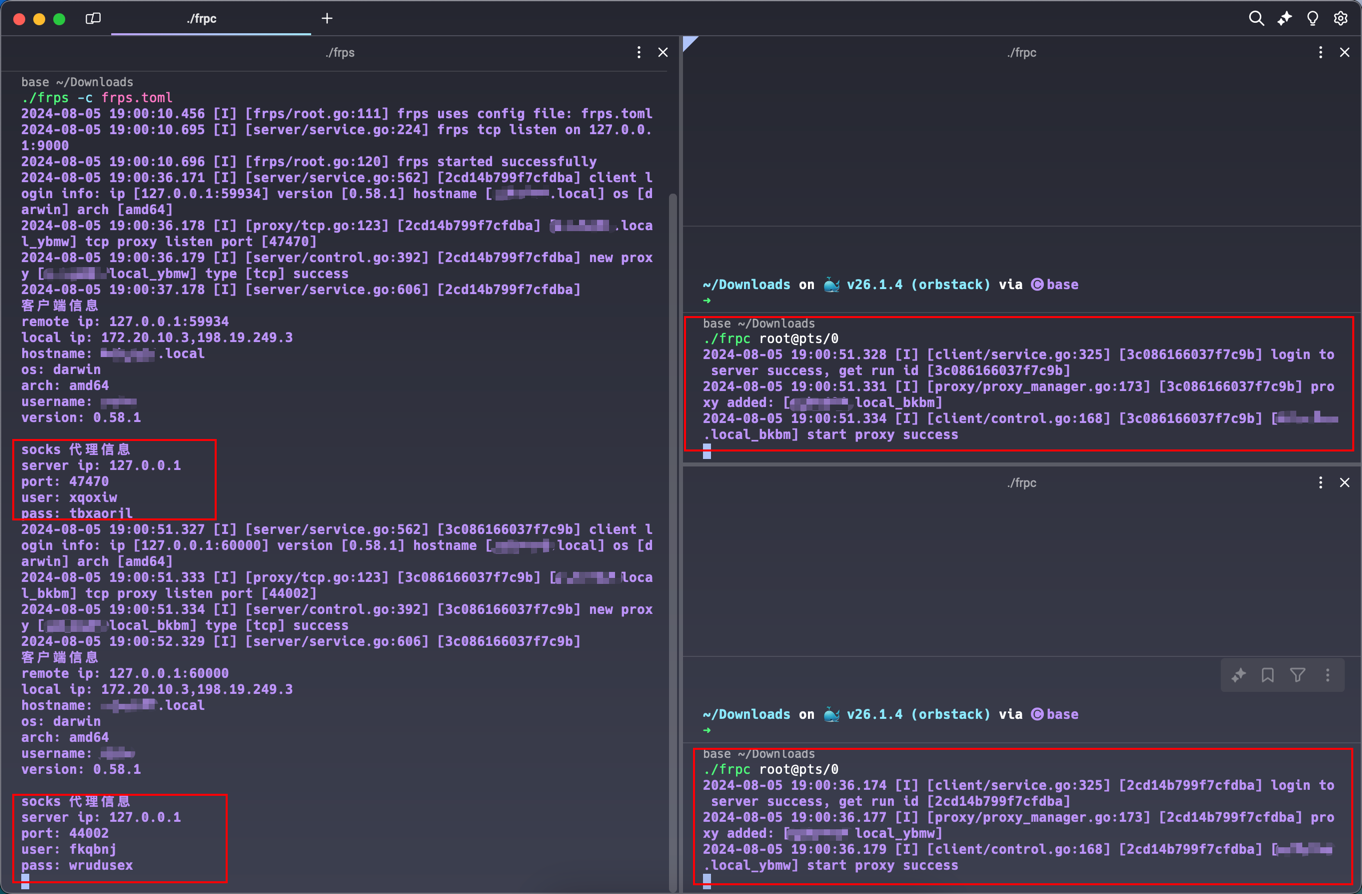Open the Warp Drive sidebar panel icon
Viewport: 1362px width, 894px height.
[93, 18]
